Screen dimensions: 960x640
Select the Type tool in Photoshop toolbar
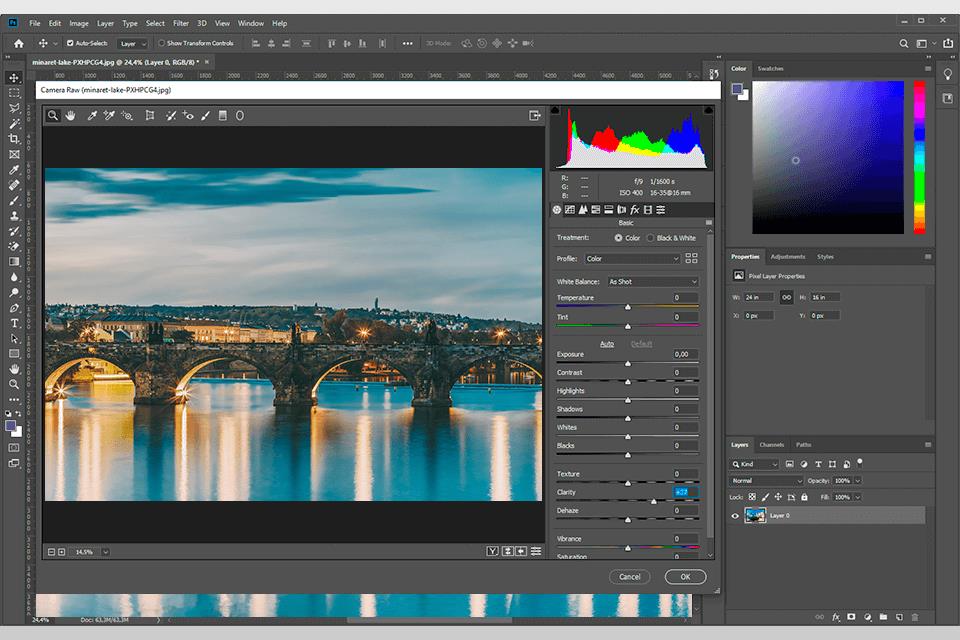tap(14, 323)
